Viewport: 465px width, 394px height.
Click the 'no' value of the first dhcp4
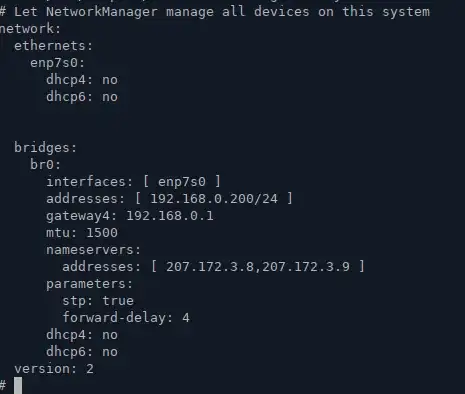(x=110, y=80)
